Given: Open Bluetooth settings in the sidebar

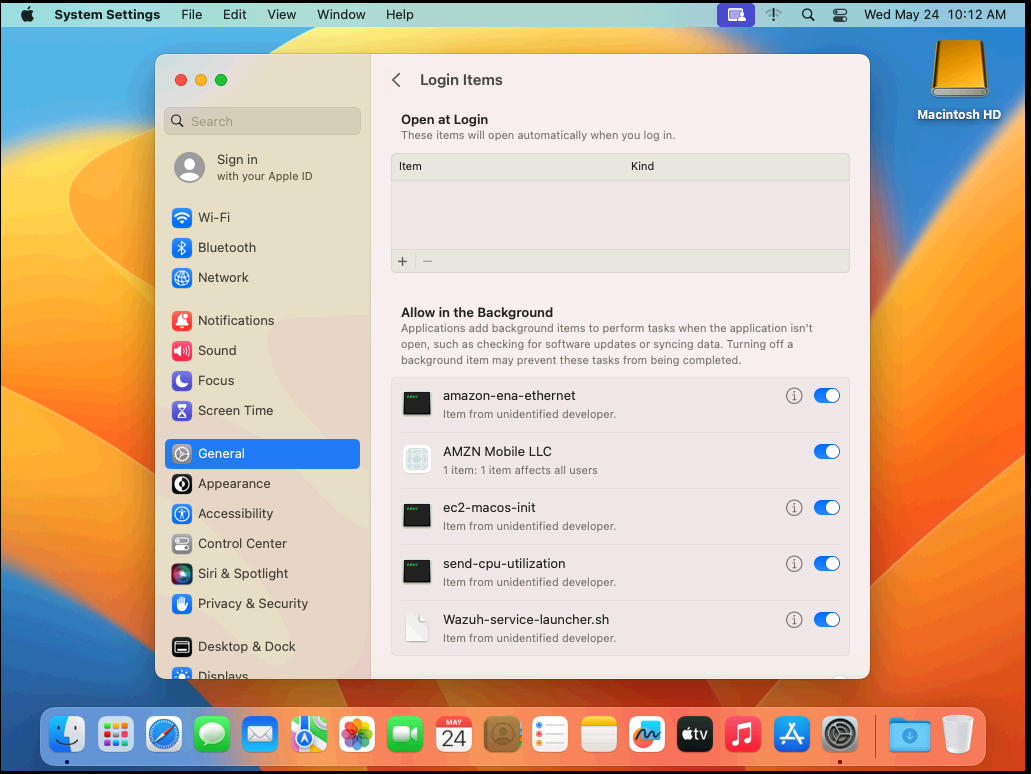Looking at the screenshot, I should (224, 247).
